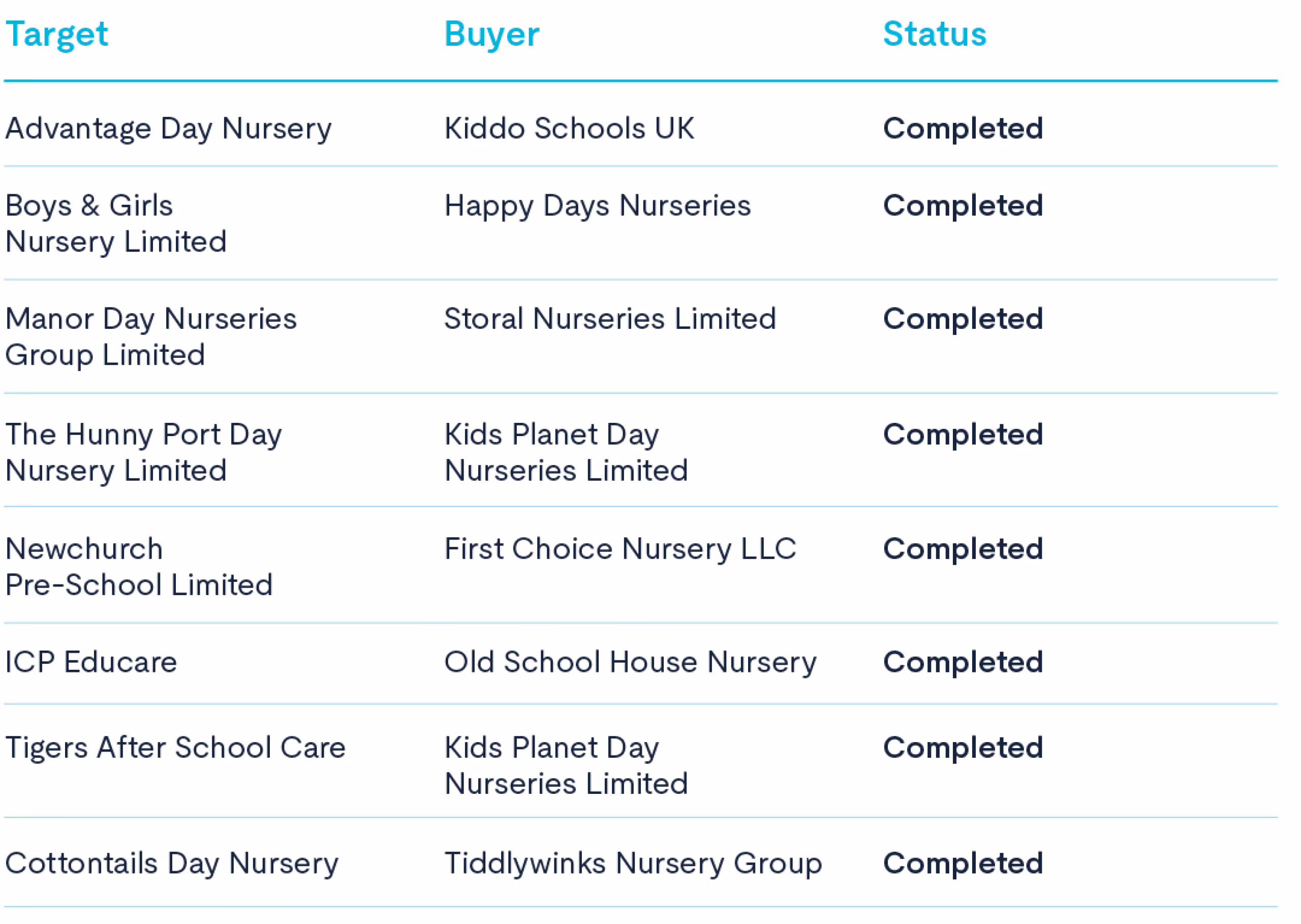Click Newchurch Pre-School Limited target

tap(139, 567)
